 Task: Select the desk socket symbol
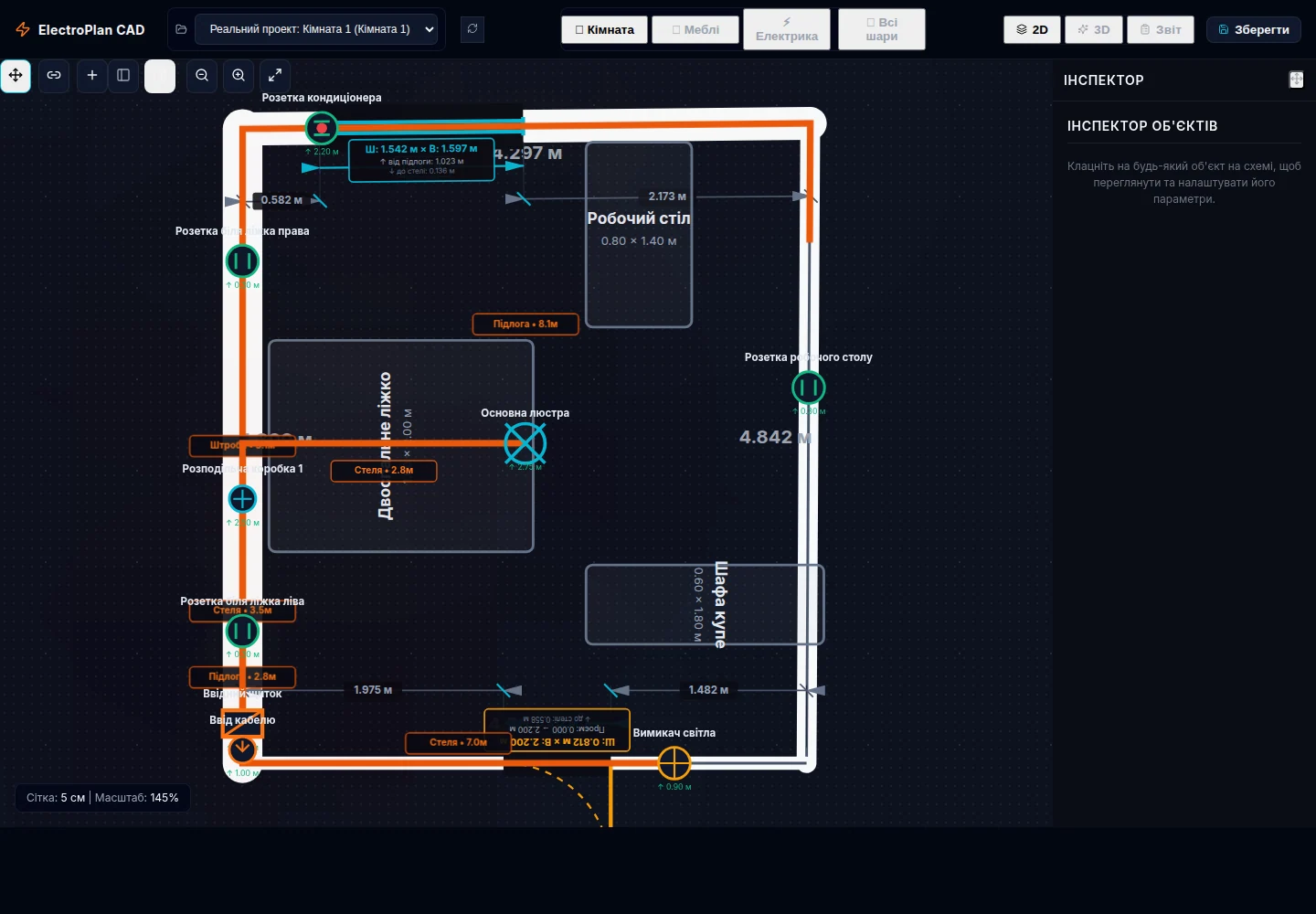click(x=809, y=388)
